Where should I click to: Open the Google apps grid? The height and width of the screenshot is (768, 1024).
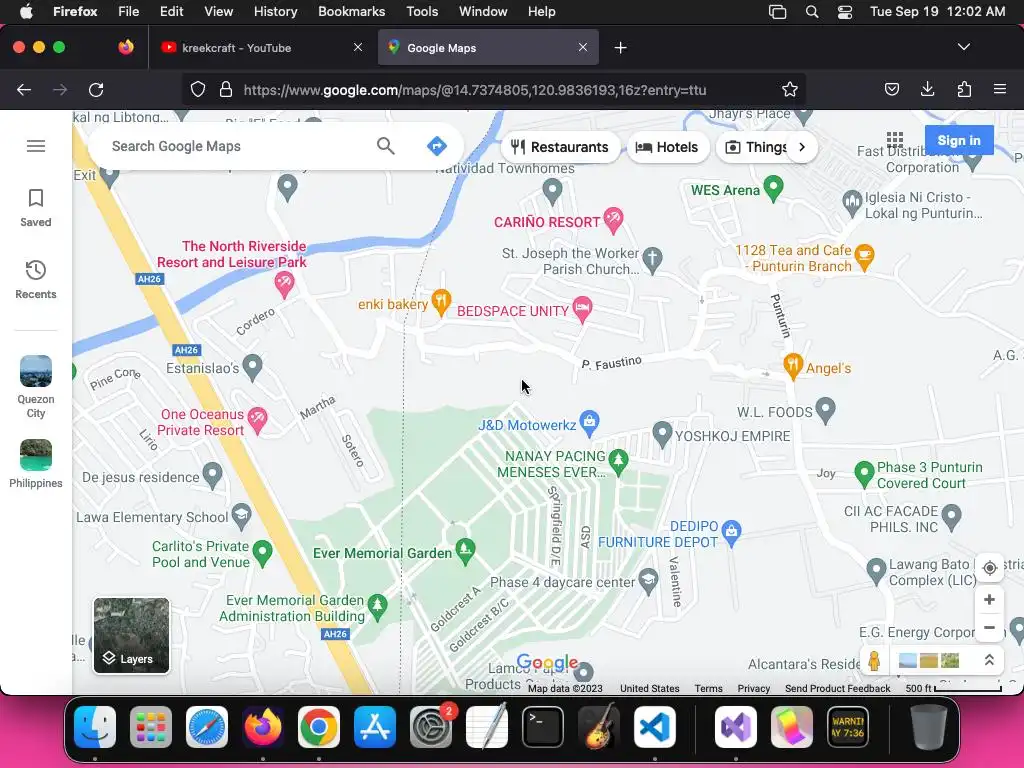coord(895,140)
